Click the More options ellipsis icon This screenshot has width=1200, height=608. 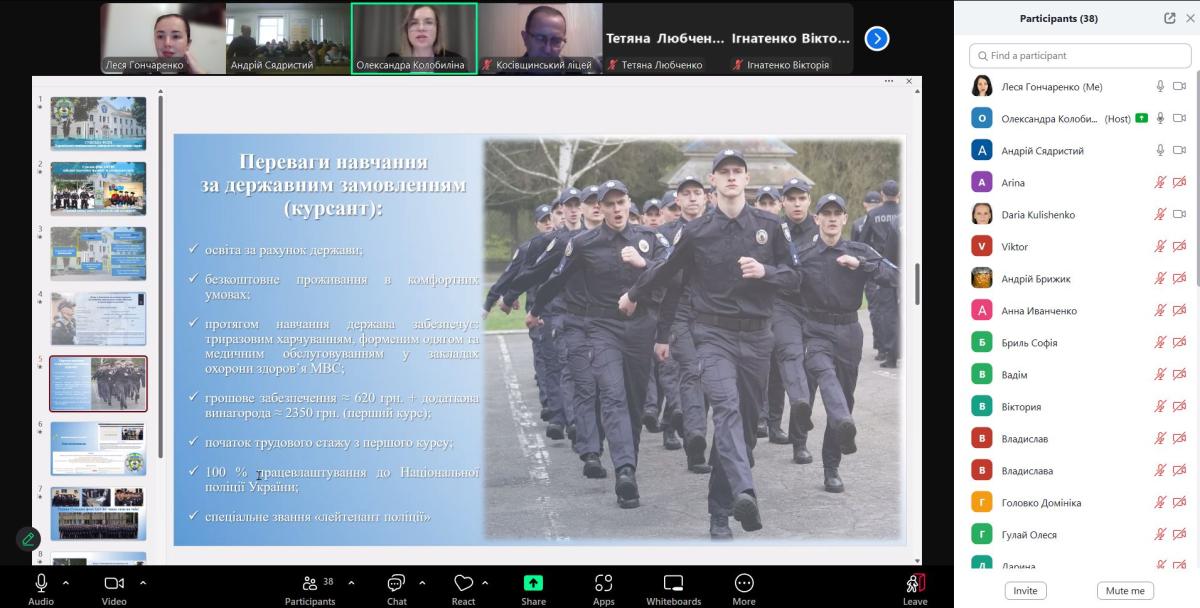point(744,584)
